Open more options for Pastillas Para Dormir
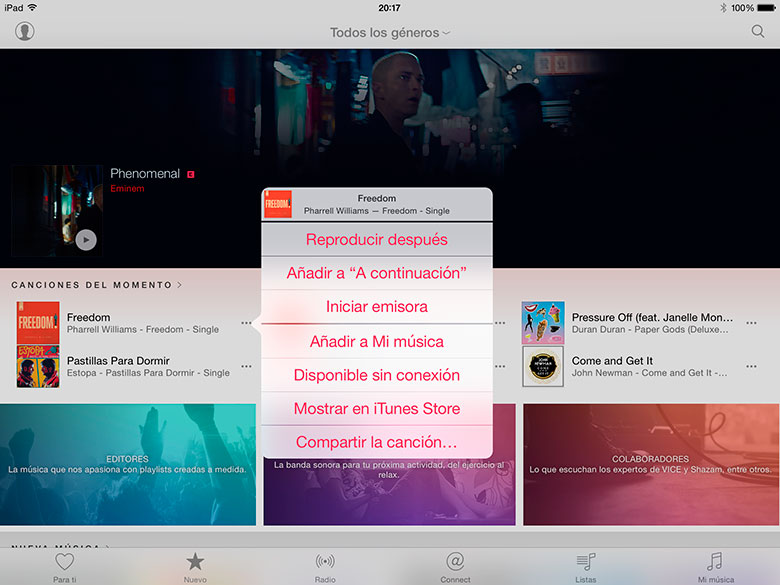The height and width of the screenshot is (585, 780). tap(246, 366)
